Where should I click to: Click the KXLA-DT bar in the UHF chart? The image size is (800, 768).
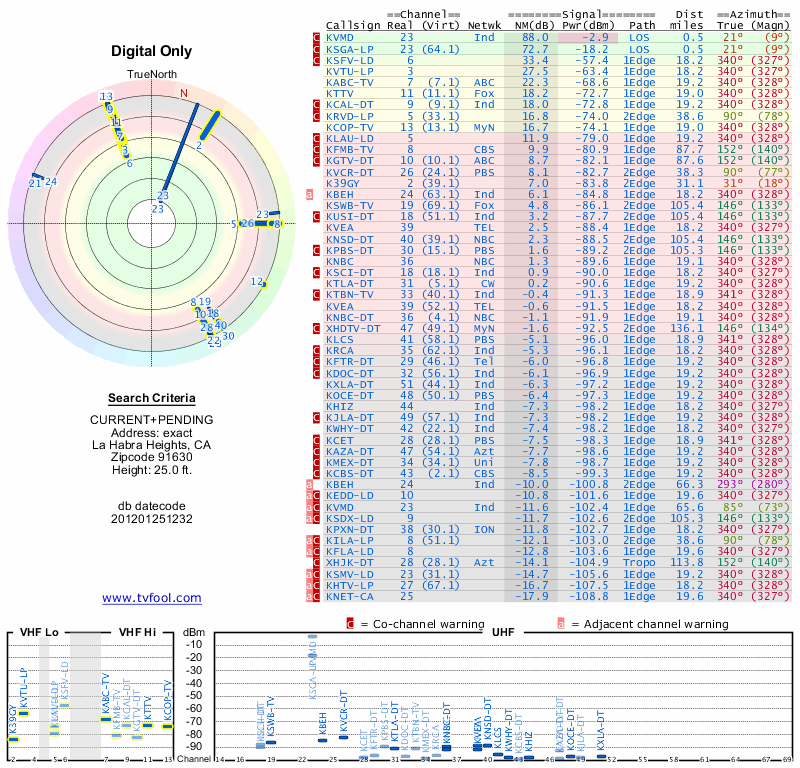pyautogui.click(x=602, y=757)
